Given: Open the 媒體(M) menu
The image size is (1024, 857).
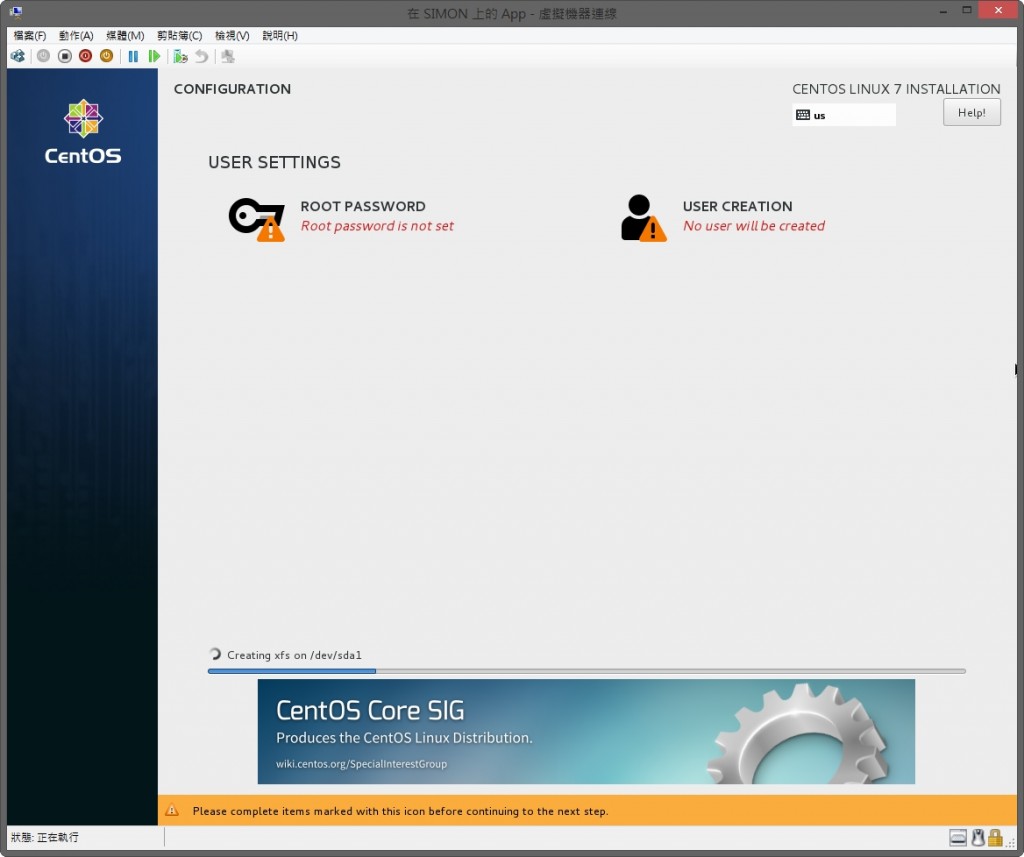Looking at the screenshot, I should pyautogui.click(x=125, y=35).
